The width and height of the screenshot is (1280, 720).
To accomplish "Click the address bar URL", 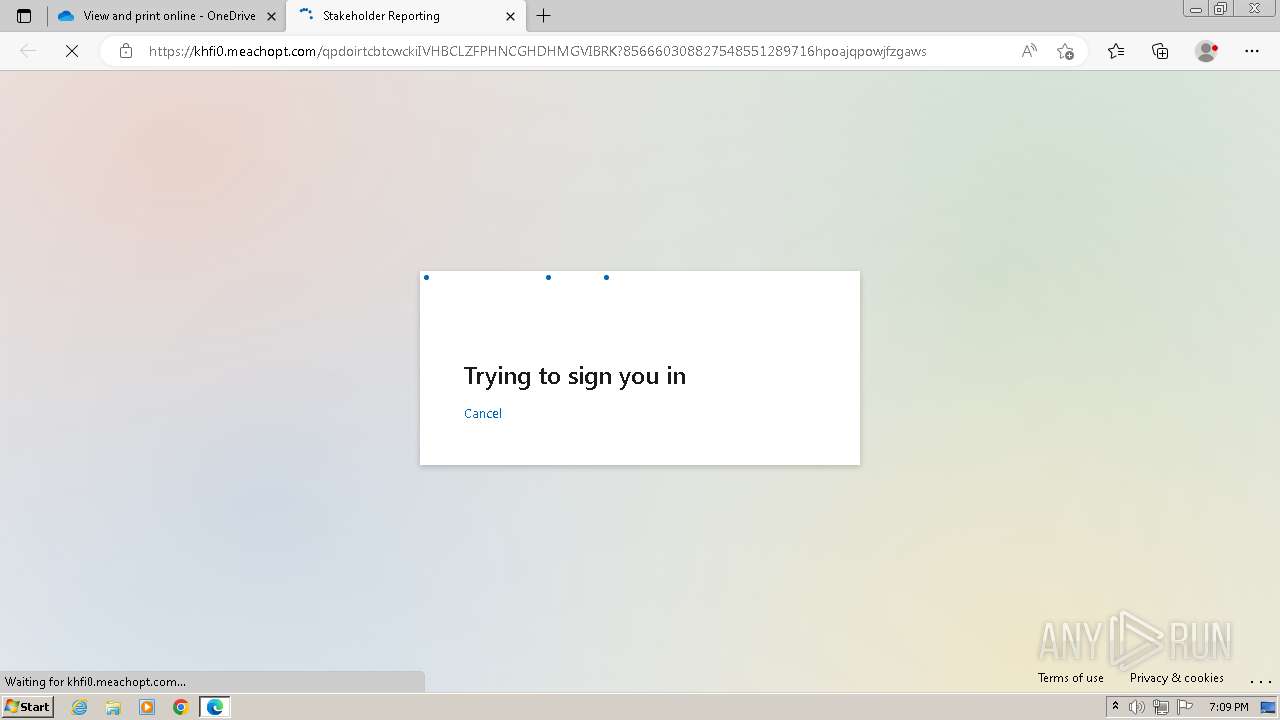I will 537,51.
